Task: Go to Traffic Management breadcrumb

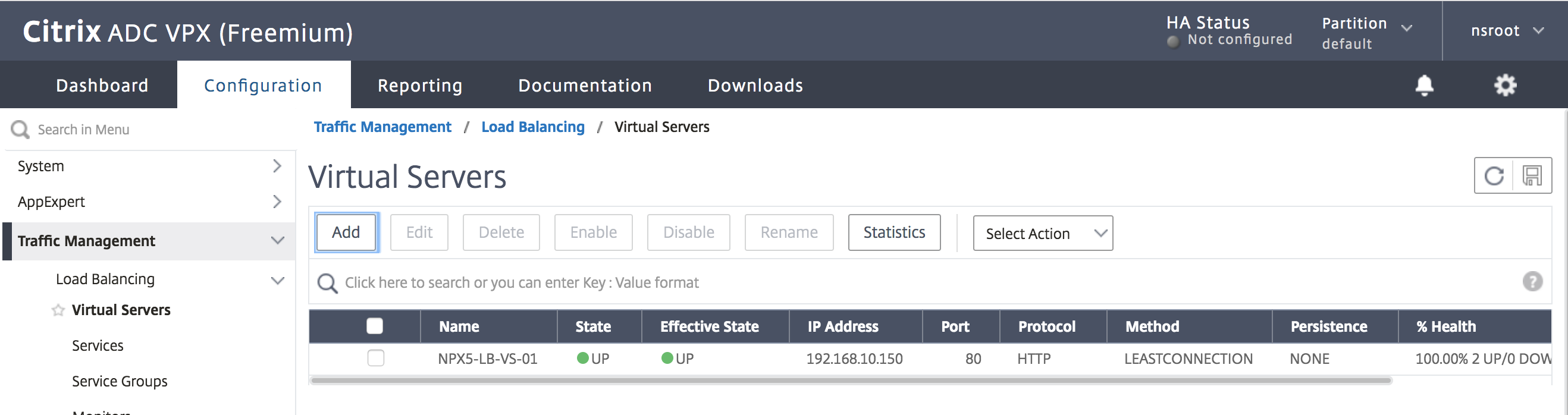Action: coord(382,127)
